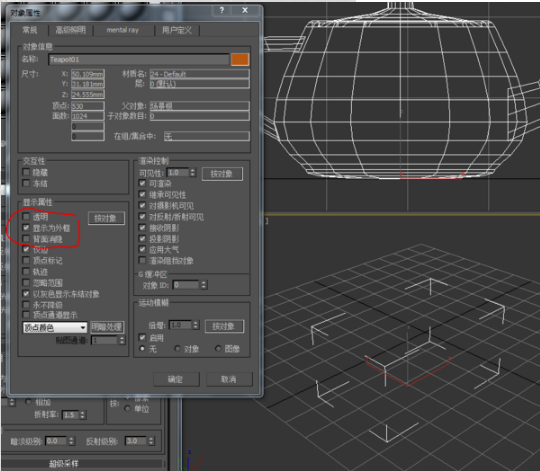This screenshot has height=471, width=540.
Task: Enable the 永不降级 checkbox
Action: [x=26, y=305]
